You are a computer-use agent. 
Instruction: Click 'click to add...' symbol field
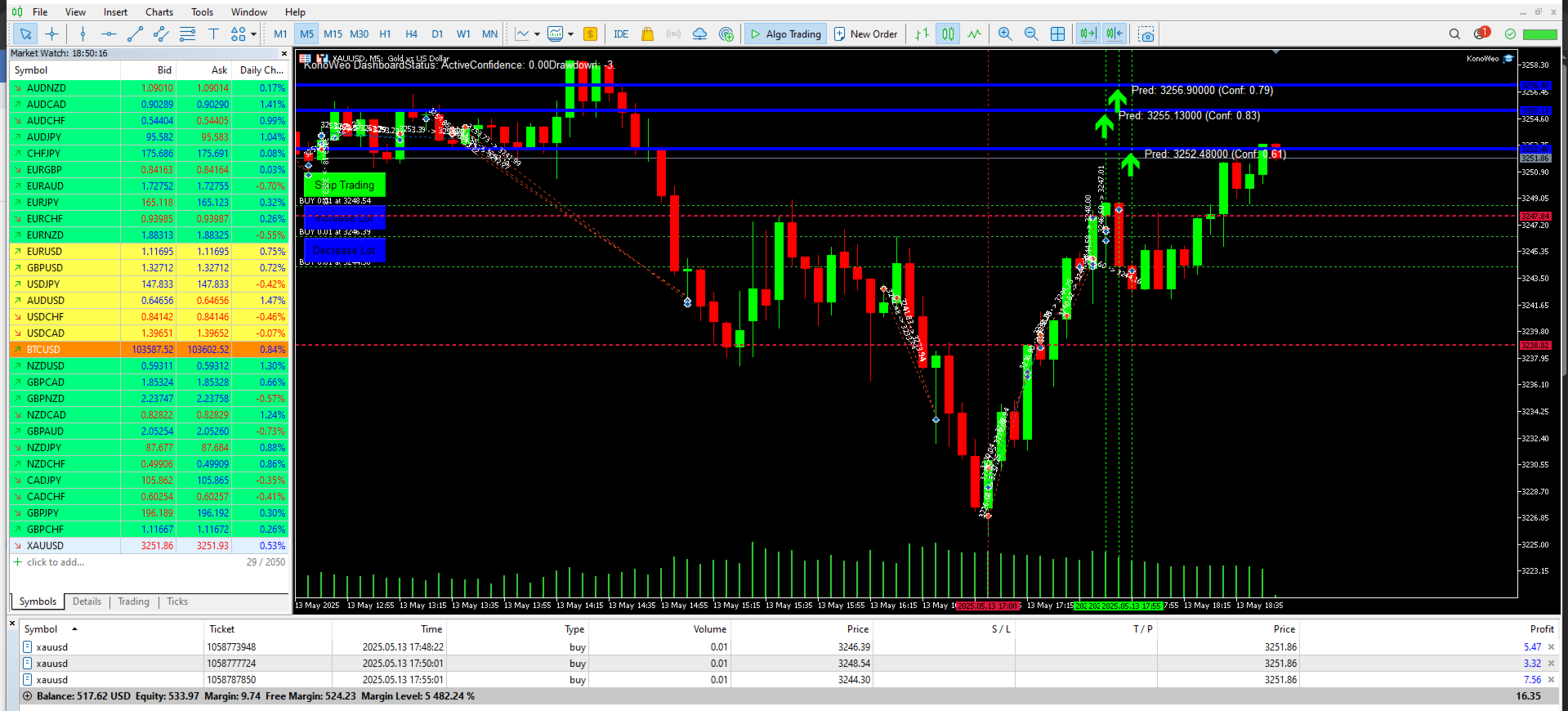56,562
